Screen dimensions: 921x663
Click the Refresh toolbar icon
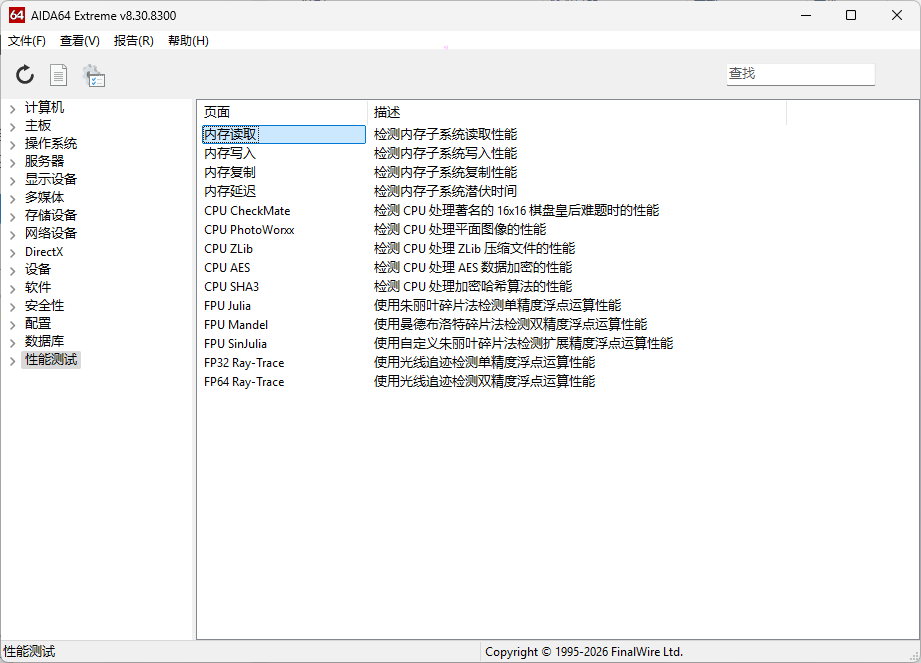click(x=25, y=75)
